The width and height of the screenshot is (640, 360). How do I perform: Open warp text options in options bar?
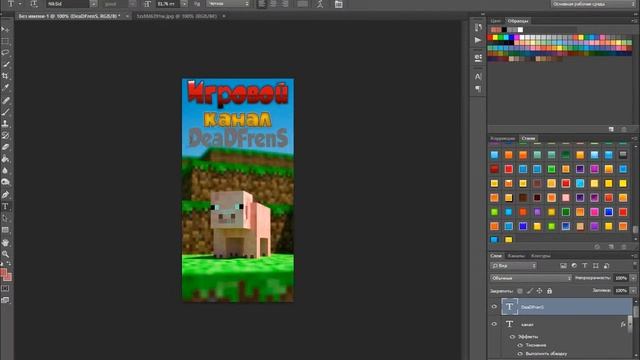click(x=320, y=4)
